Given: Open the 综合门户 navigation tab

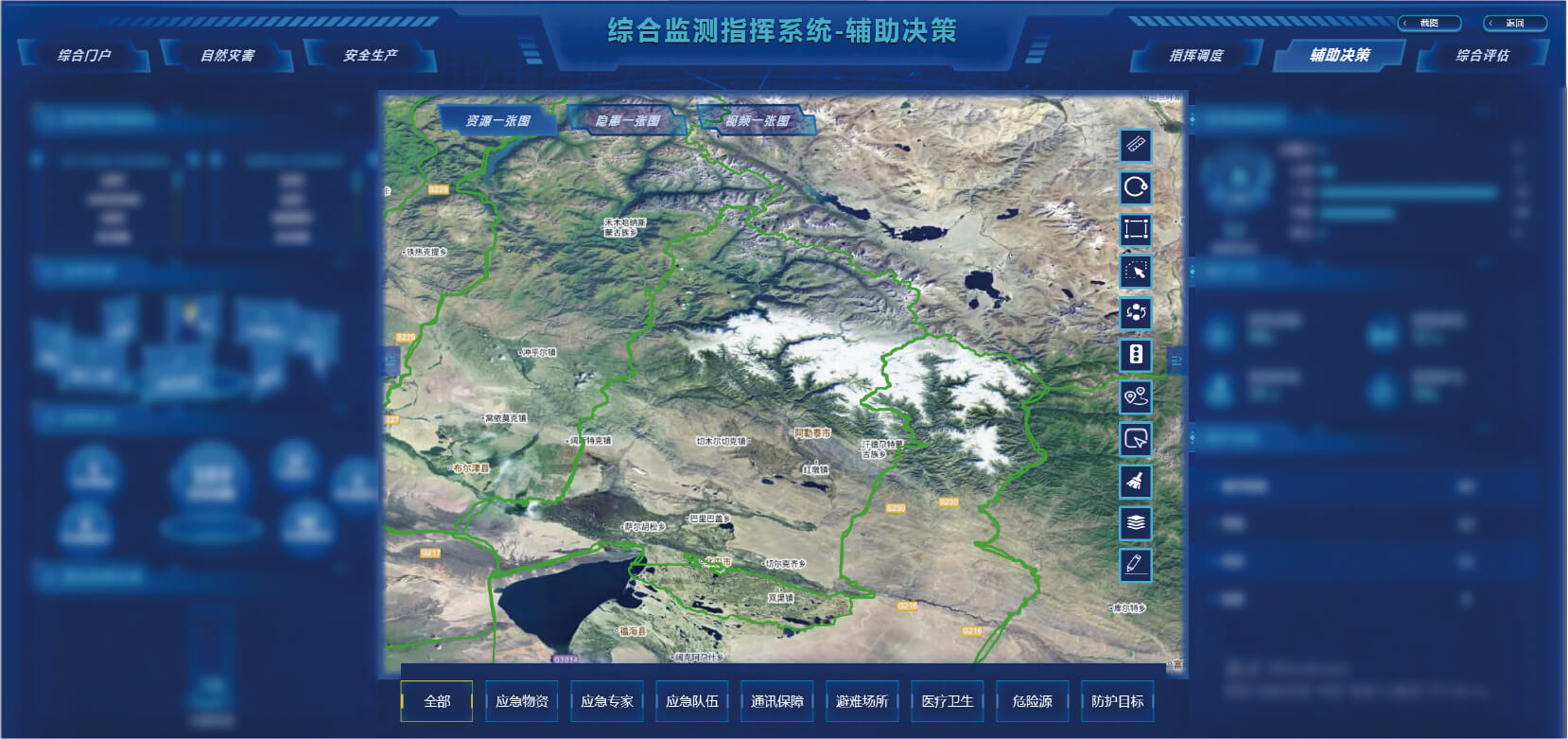Looking at the screenshot, I should (84, 56).
